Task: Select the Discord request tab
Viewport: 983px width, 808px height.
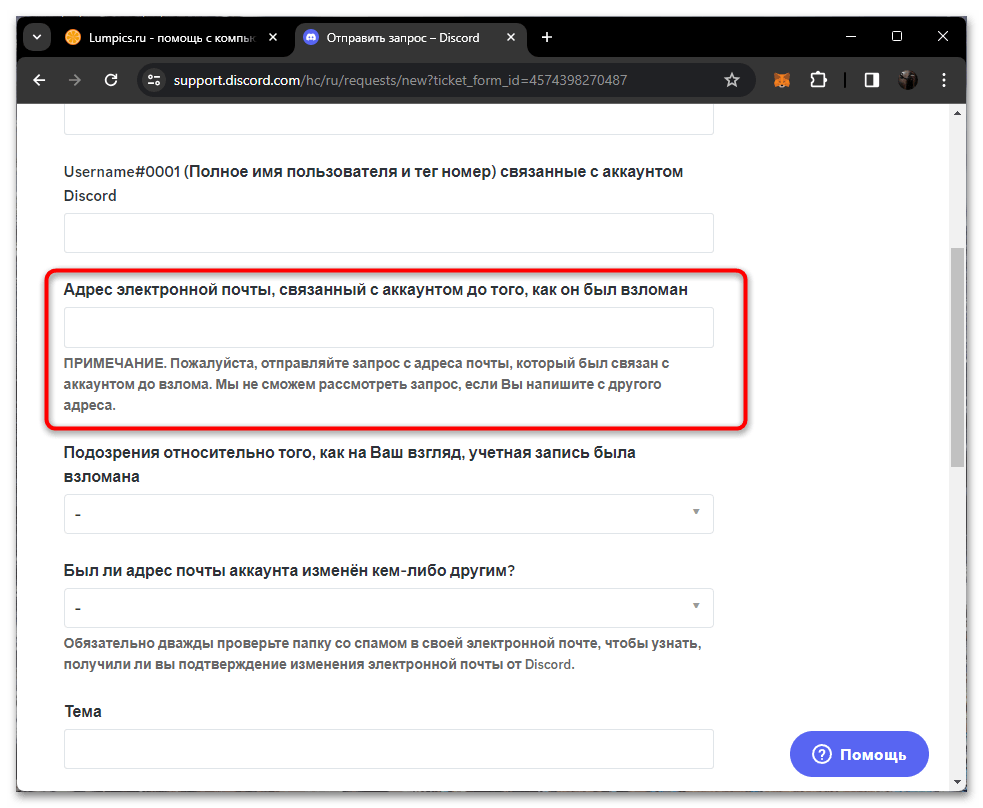Action: [x=411, y=38]
